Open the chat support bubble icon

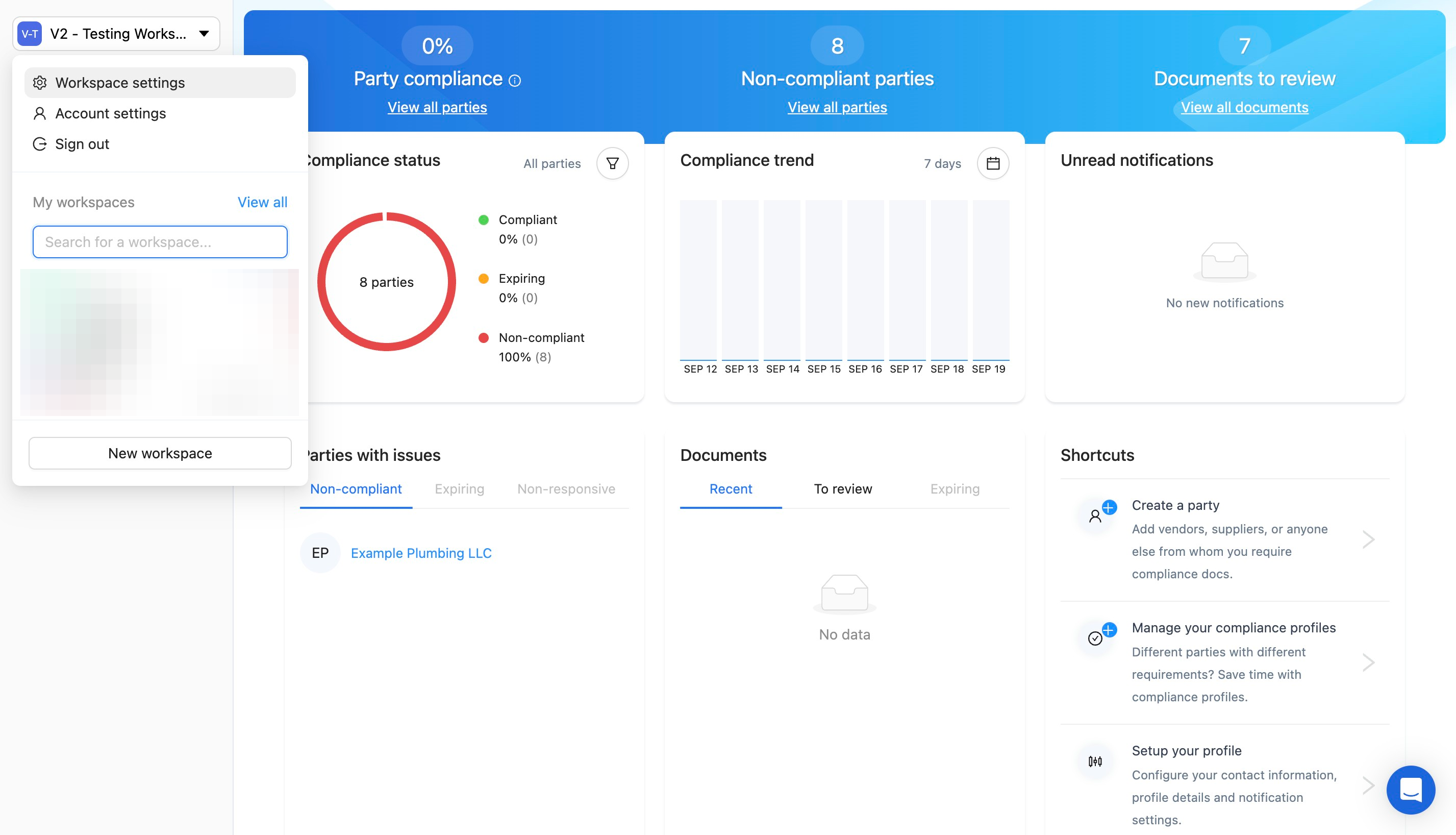pos(1411,790)
